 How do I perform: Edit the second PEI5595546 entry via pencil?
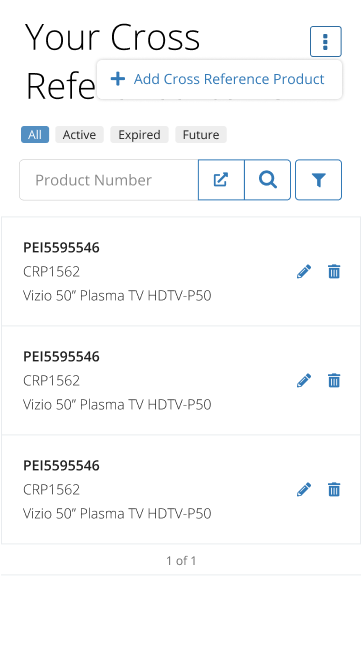tap(304, 381)
